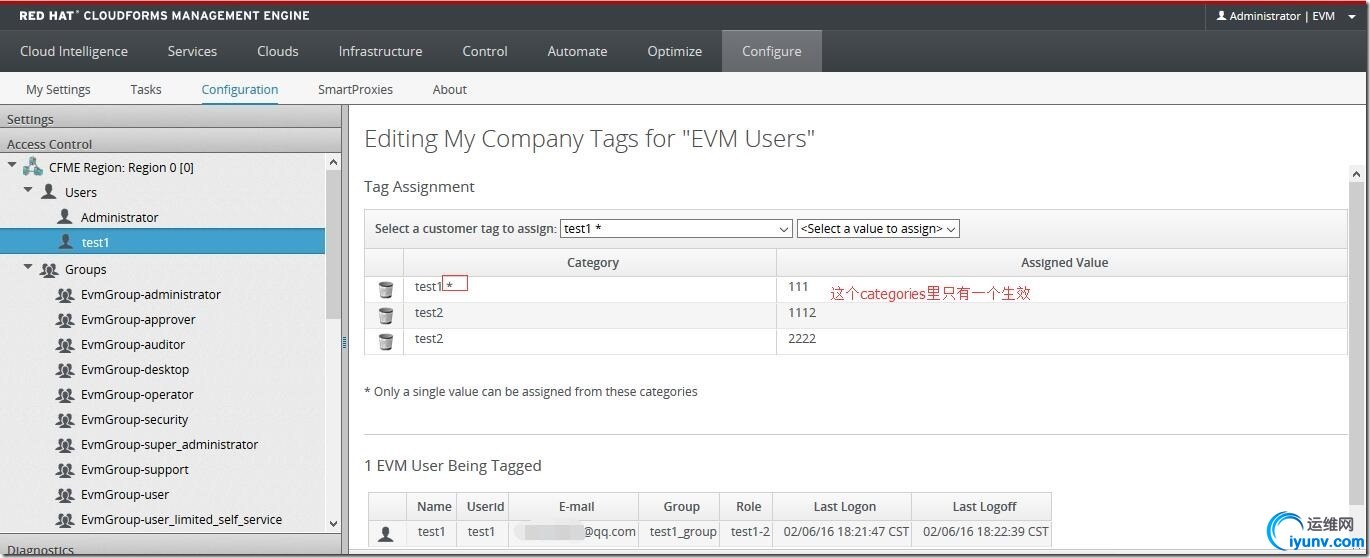Click the tree panel vertical scrollbar thumb

click(333, 243)
